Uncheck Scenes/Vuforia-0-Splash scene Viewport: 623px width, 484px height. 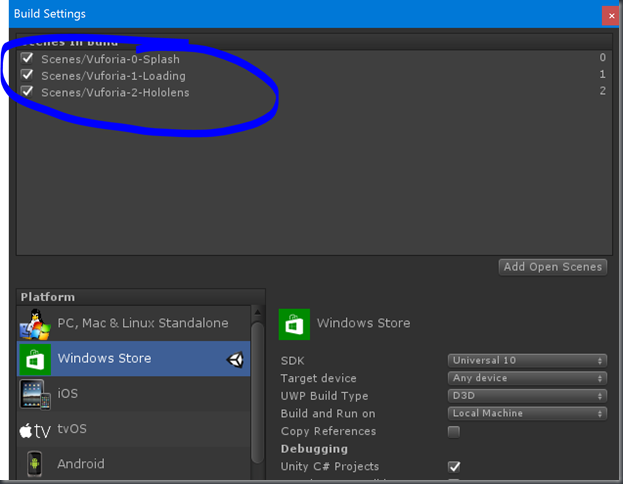coord(27,58)
